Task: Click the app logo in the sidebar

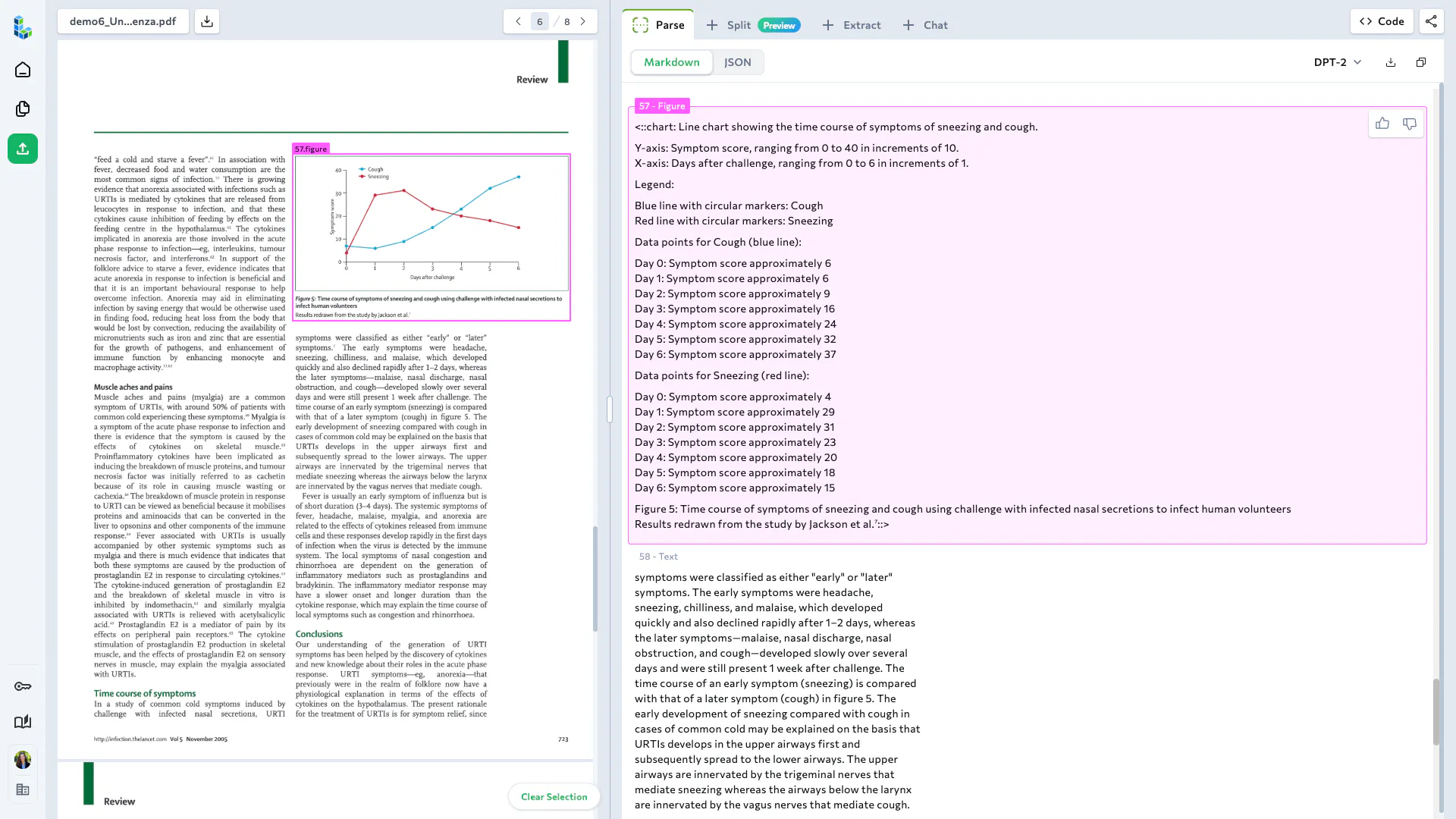Action: point(23,27)
